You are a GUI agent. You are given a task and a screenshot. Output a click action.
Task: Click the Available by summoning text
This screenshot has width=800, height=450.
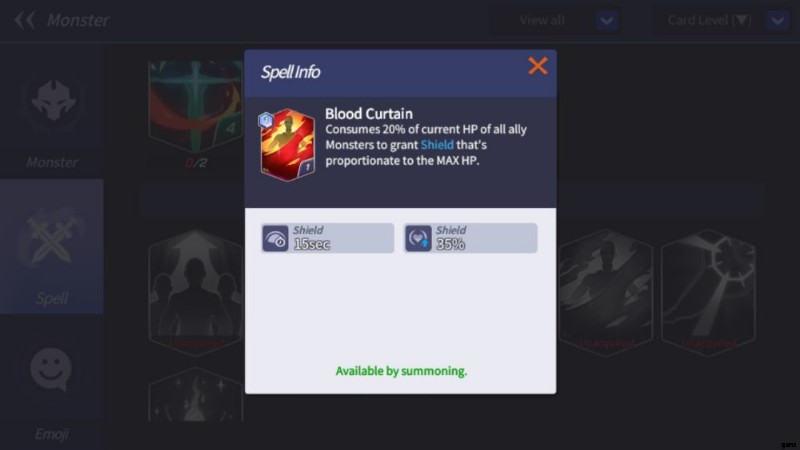coord(401,371)
